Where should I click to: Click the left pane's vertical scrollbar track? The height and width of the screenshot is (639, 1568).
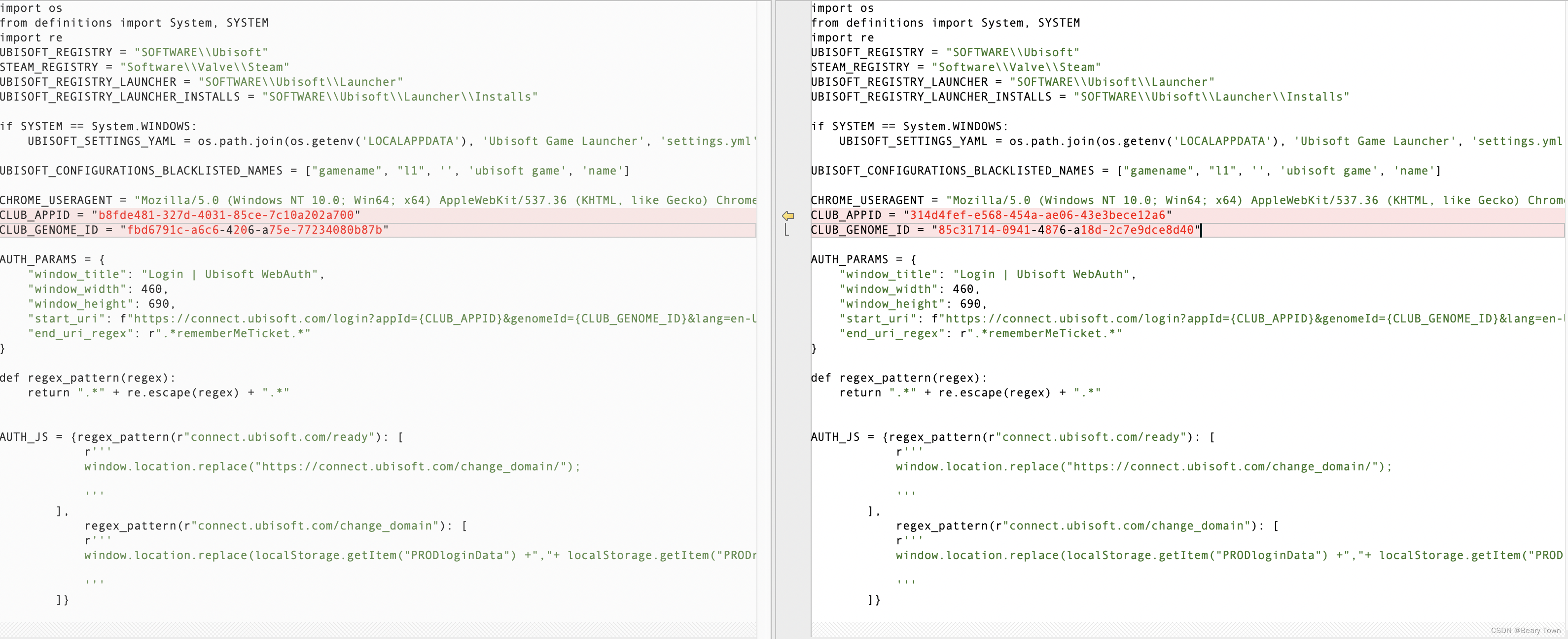point(763,365)
